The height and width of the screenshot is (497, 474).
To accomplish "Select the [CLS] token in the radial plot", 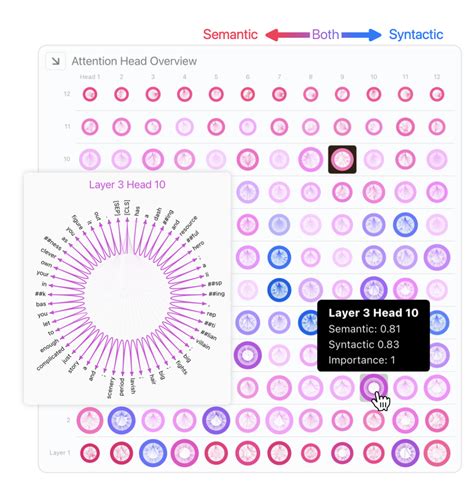I will pos(126,207).
